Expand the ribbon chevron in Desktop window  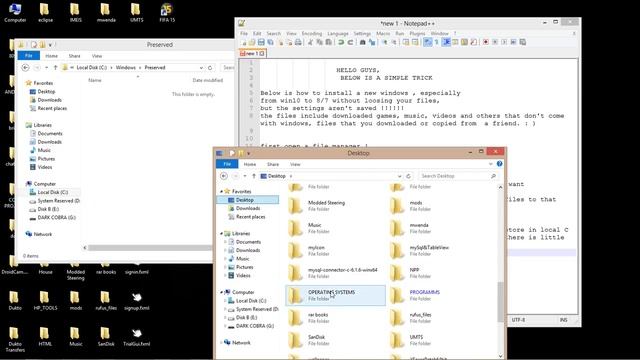coord(491,164)
